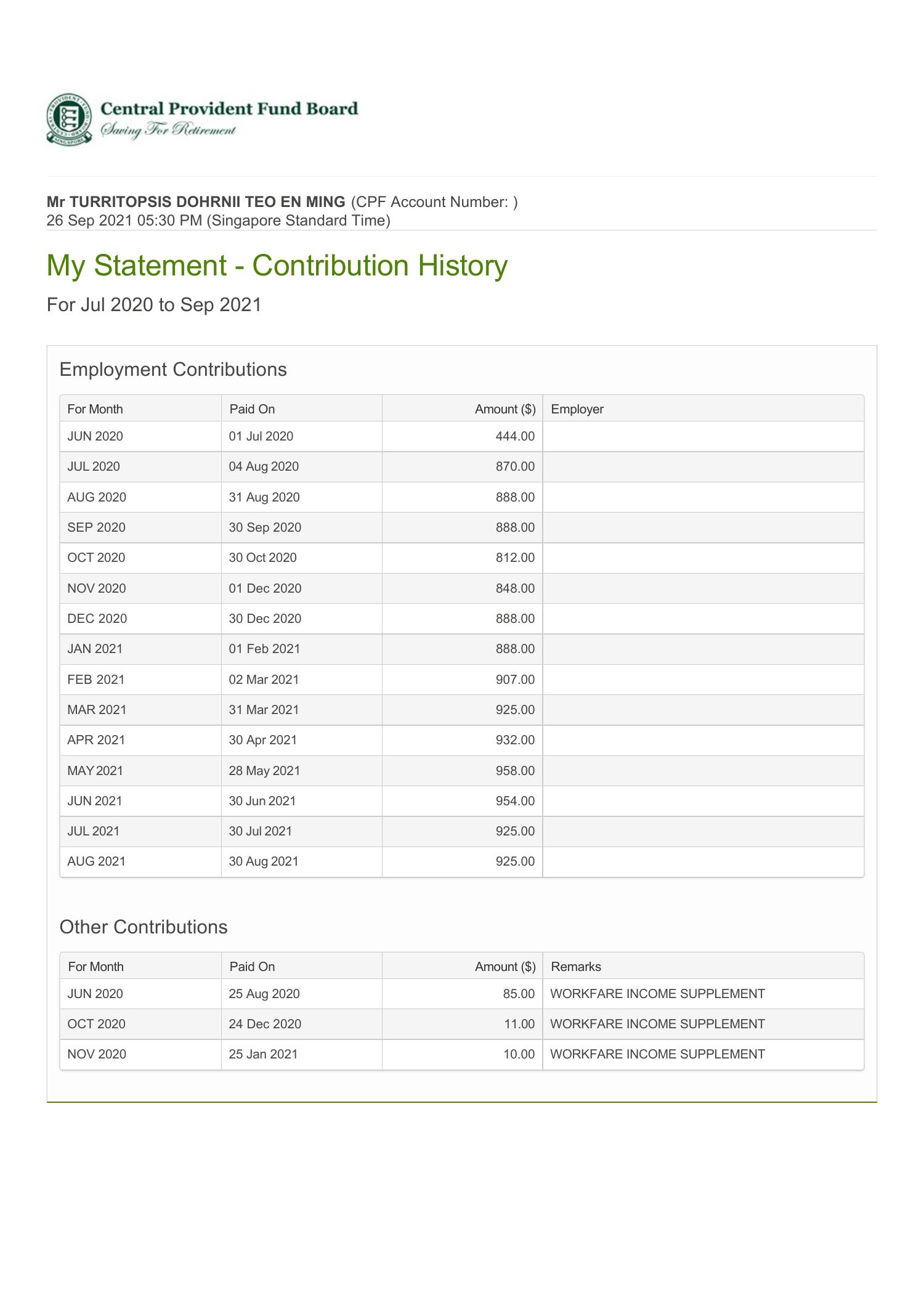Click the "For Jul 2020 to Sep 2021" period text
924x1308 pixels.
click(154, 305)
